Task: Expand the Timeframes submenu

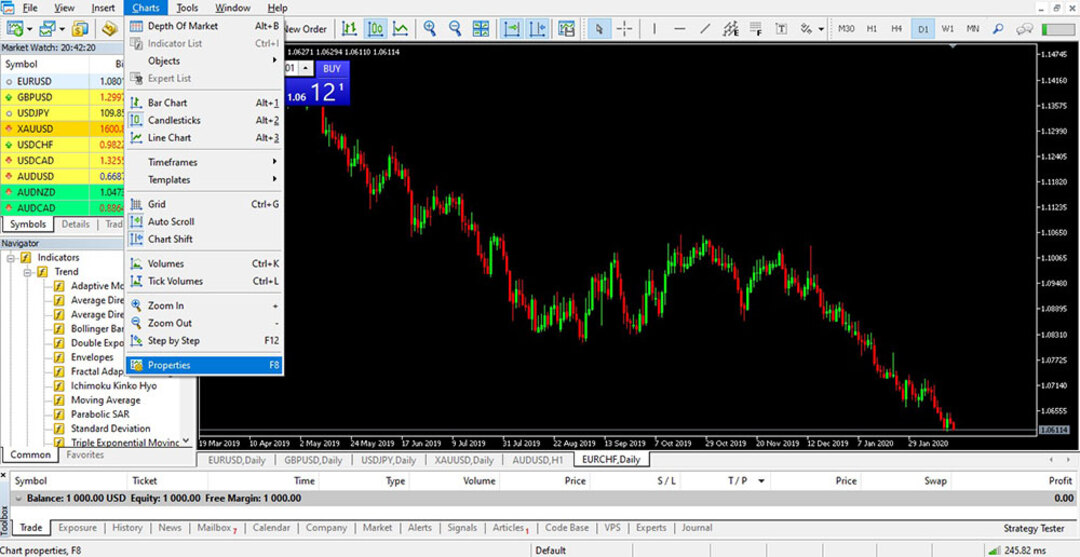Action: [x=172, y=162]
